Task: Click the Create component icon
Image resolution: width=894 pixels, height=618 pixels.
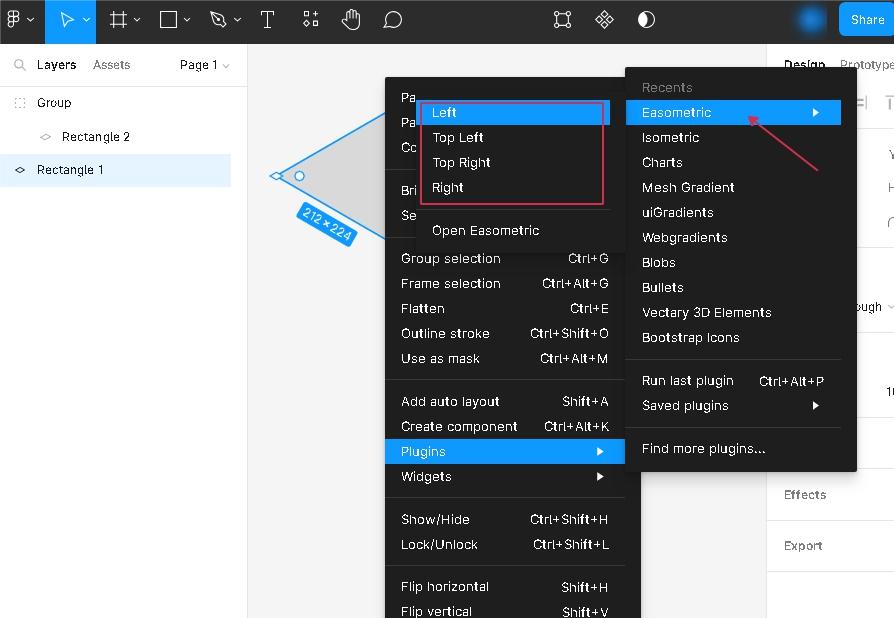Action: 604,20
